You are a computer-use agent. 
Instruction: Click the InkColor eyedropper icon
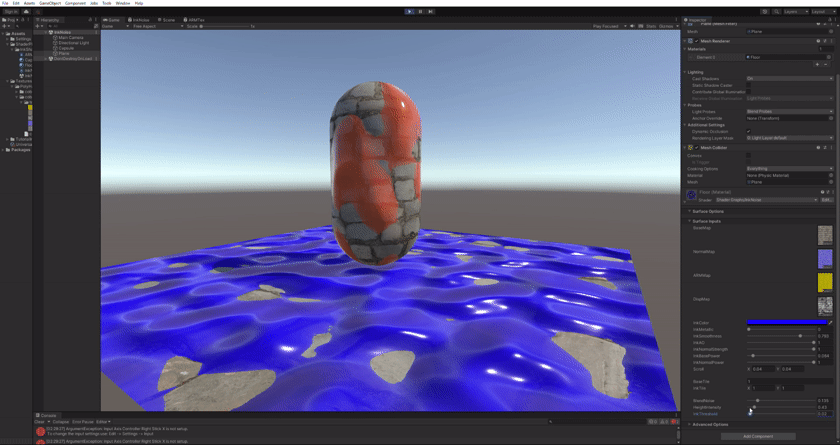coord(830,322)
